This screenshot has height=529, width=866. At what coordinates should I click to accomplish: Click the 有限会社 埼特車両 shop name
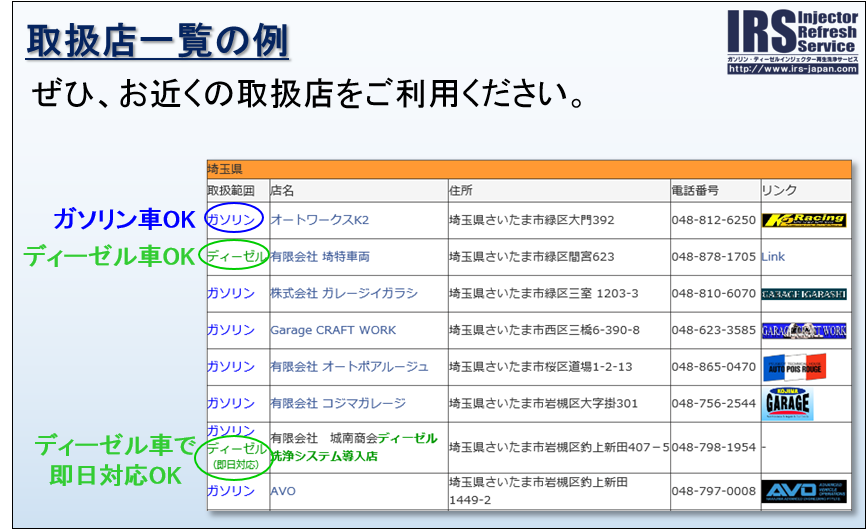(x=319, y=257)
